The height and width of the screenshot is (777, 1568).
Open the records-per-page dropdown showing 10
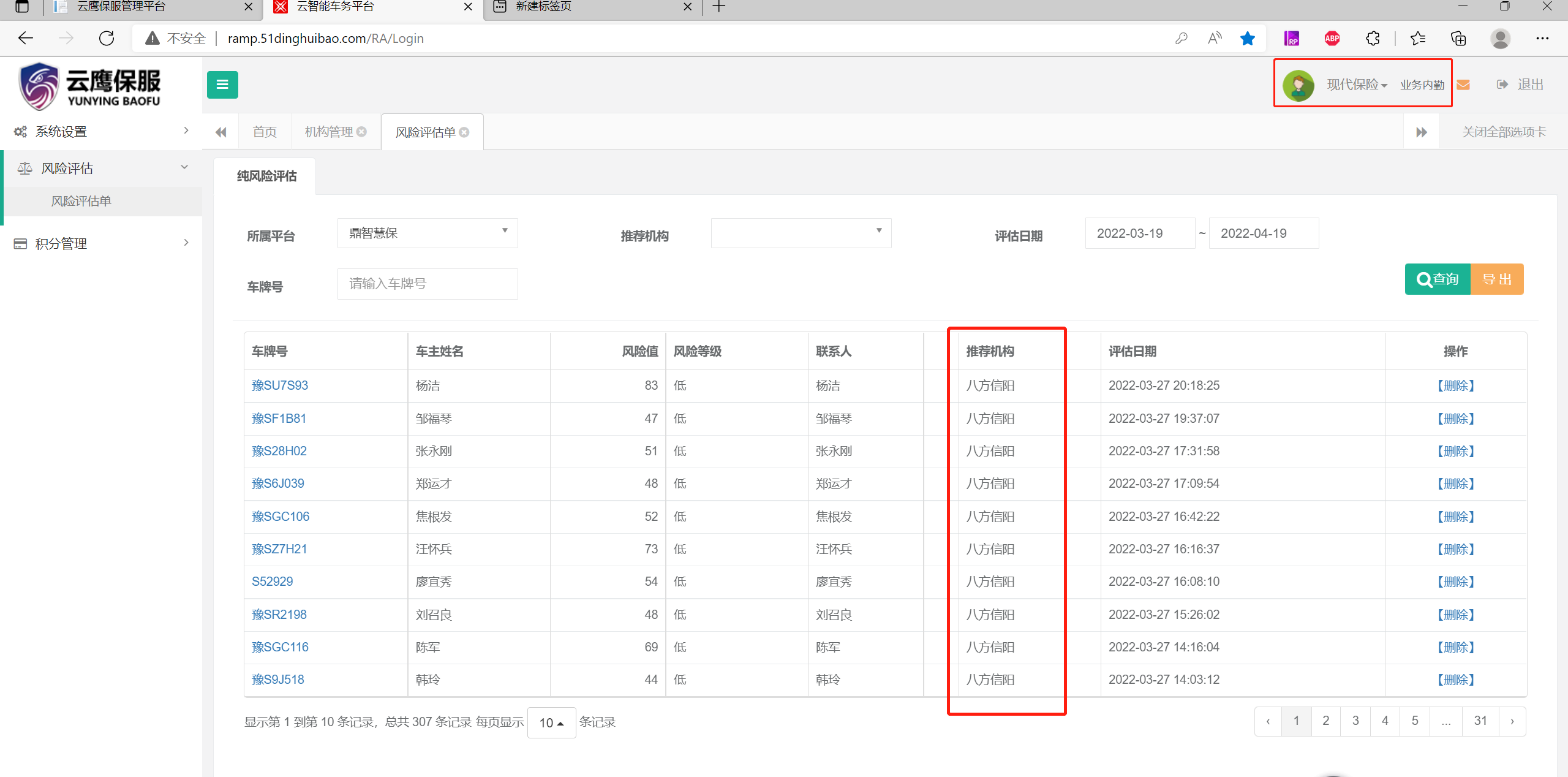pos(551,722)
